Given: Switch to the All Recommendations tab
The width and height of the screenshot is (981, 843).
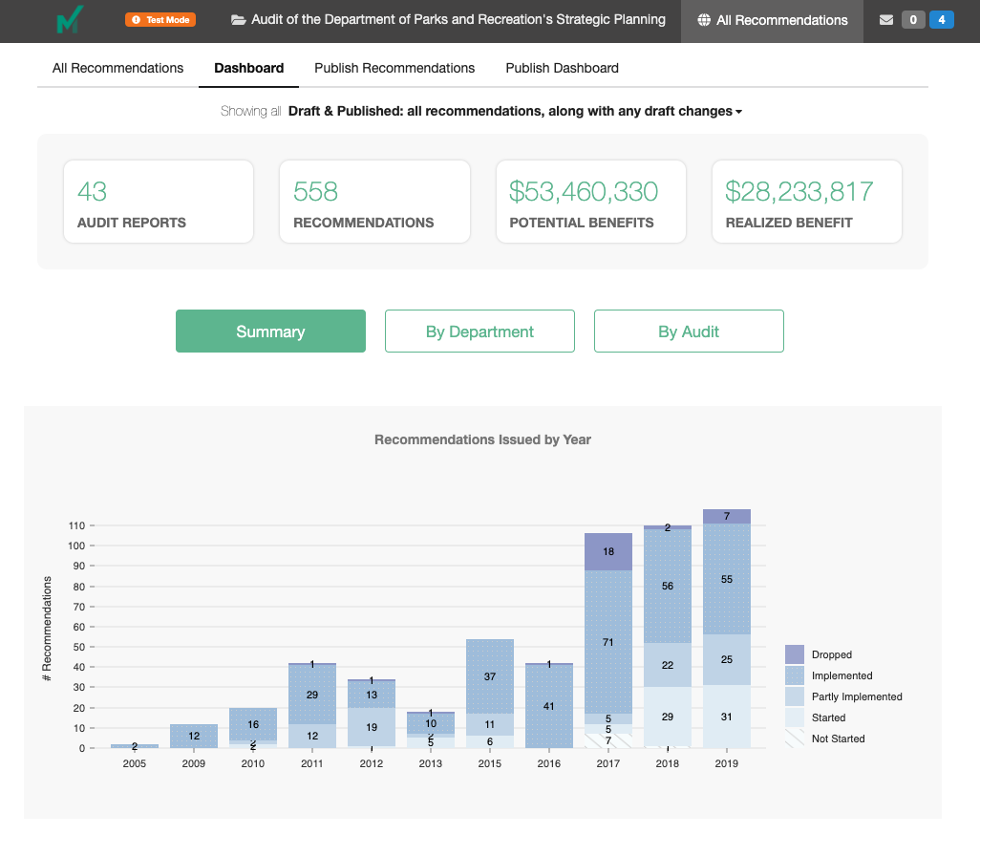Looking at the screenshot, I should [x=118, y=68].
